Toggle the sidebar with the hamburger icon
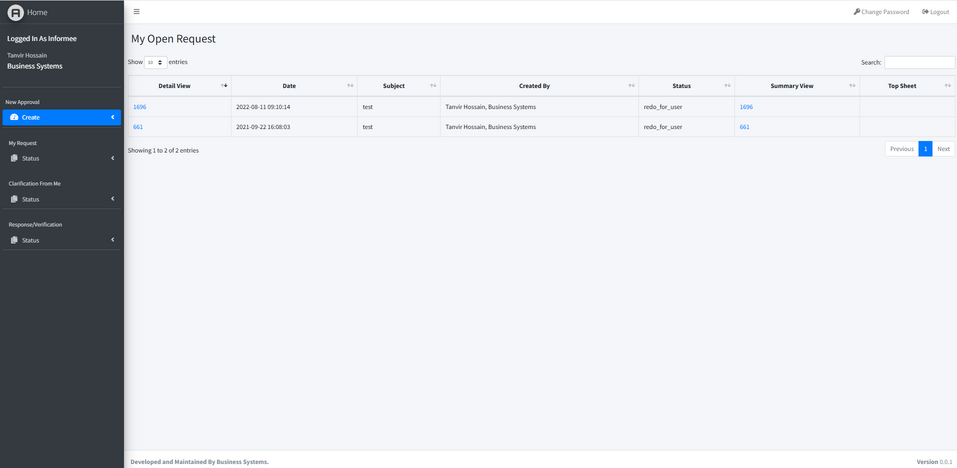 pos(137,12)
